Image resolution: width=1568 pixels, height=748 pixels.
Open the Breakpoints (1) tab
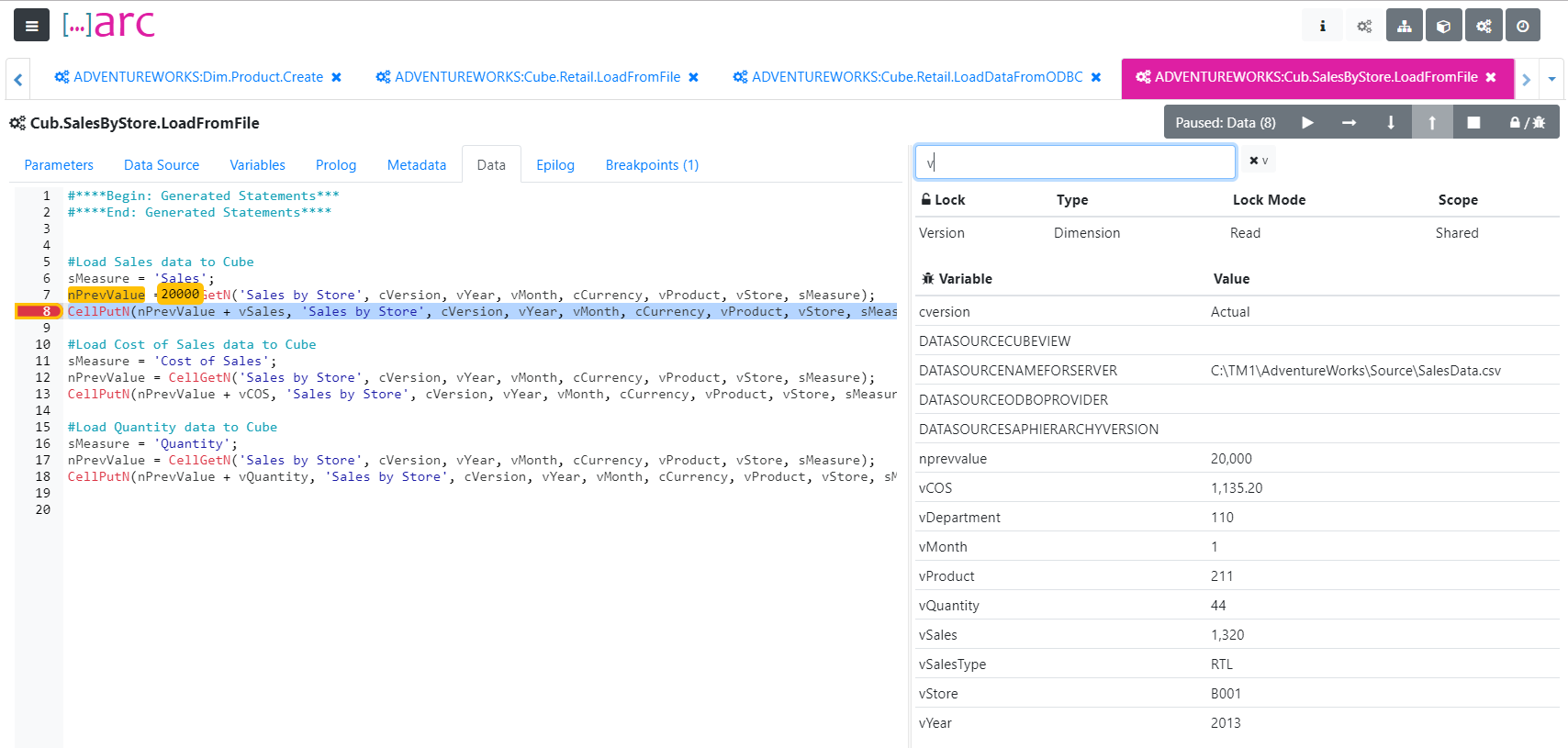coord(652,165)
